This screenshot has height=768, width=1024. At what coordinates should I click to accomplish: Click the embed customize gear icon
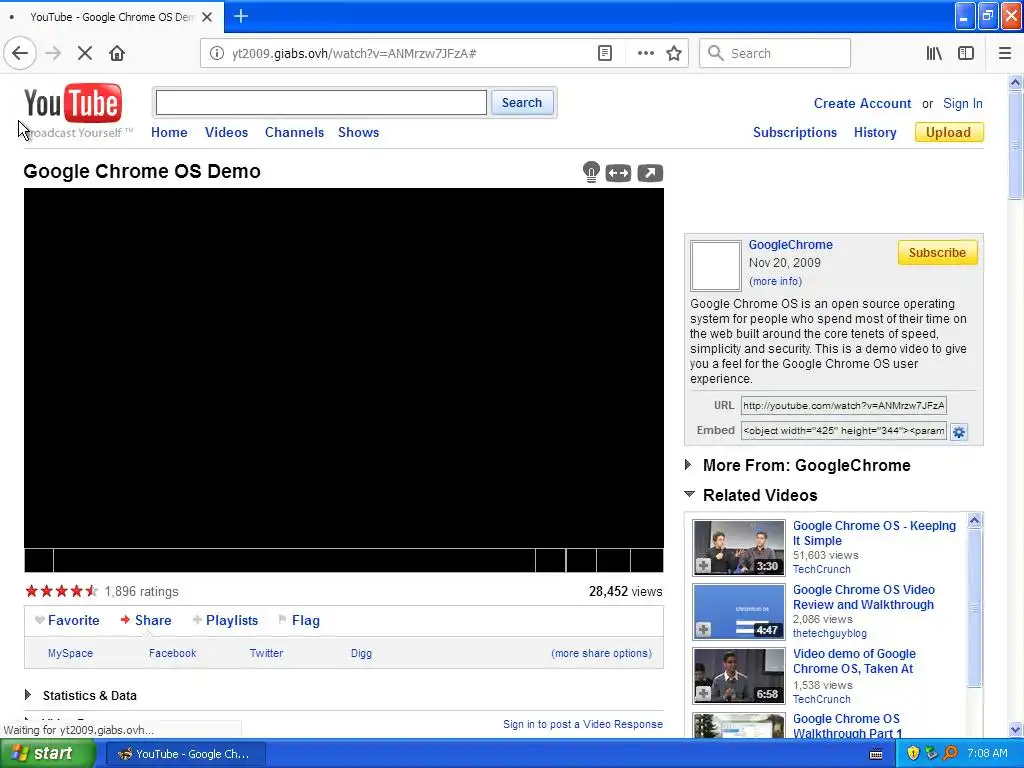(x=959, y=432)
